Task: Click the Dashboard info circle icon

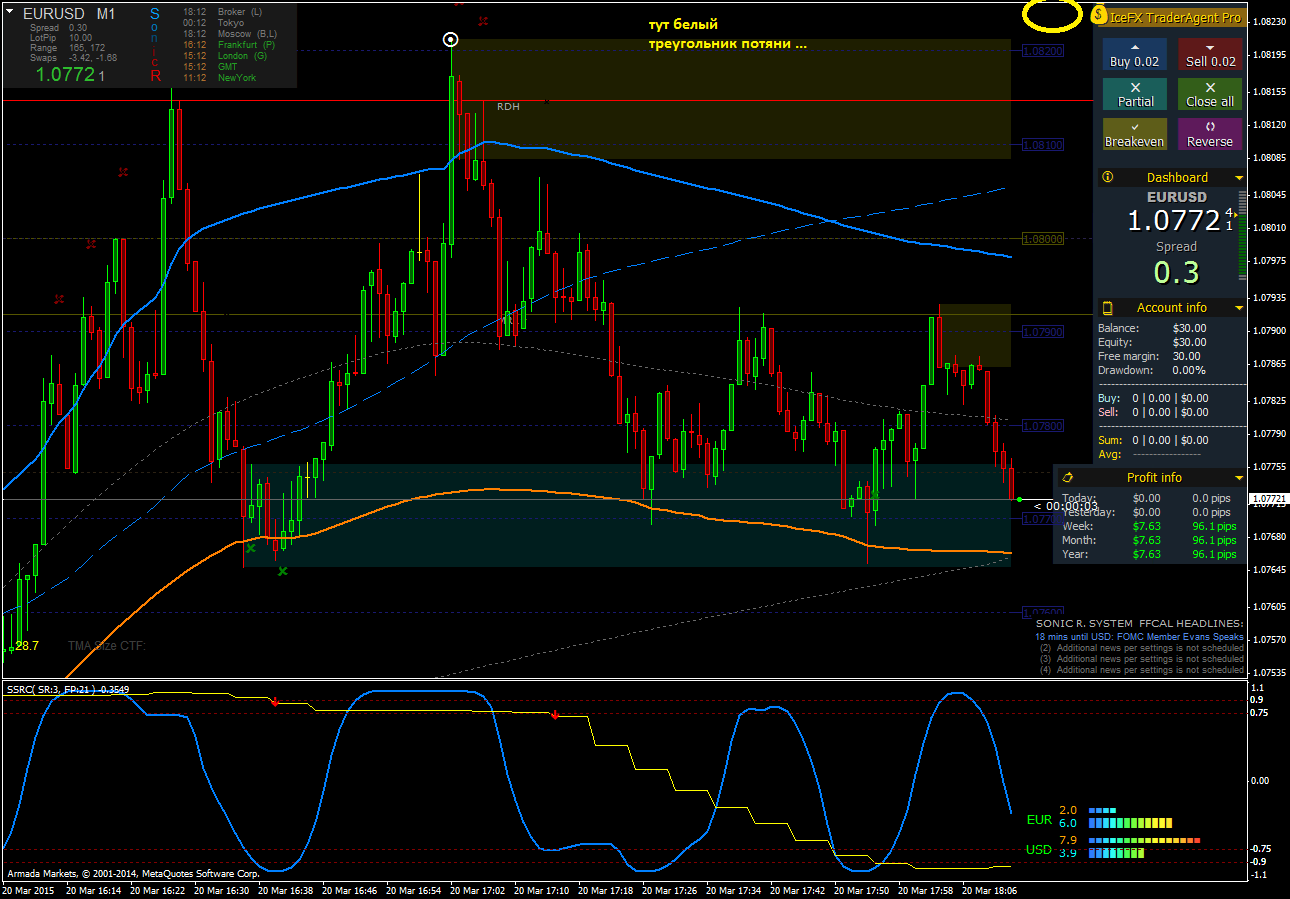Action: coord(1107,177)
